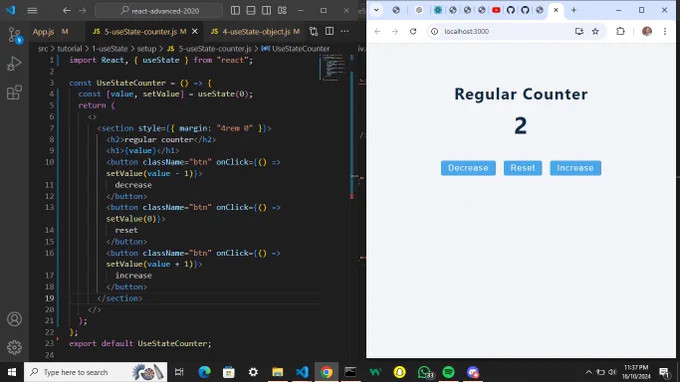Viewport: 680px width, 382px height.
Task: Toggle bottom panel layout icon
Action: 251,10
